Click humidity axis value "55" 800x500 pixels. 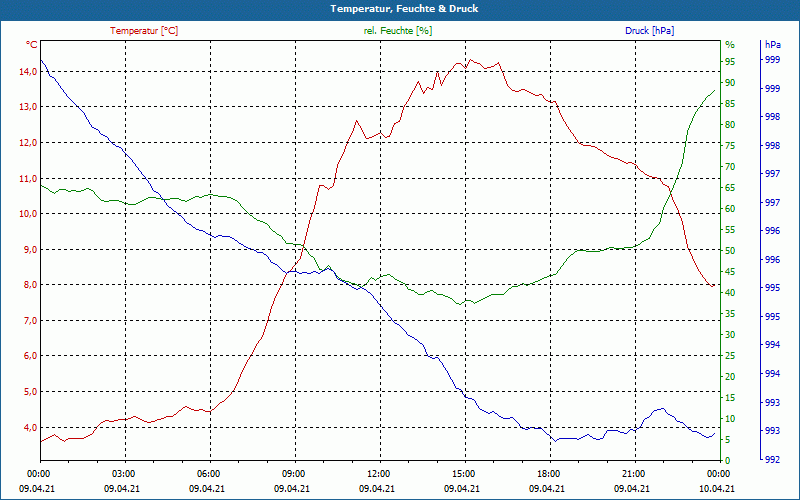coord(730,230)
